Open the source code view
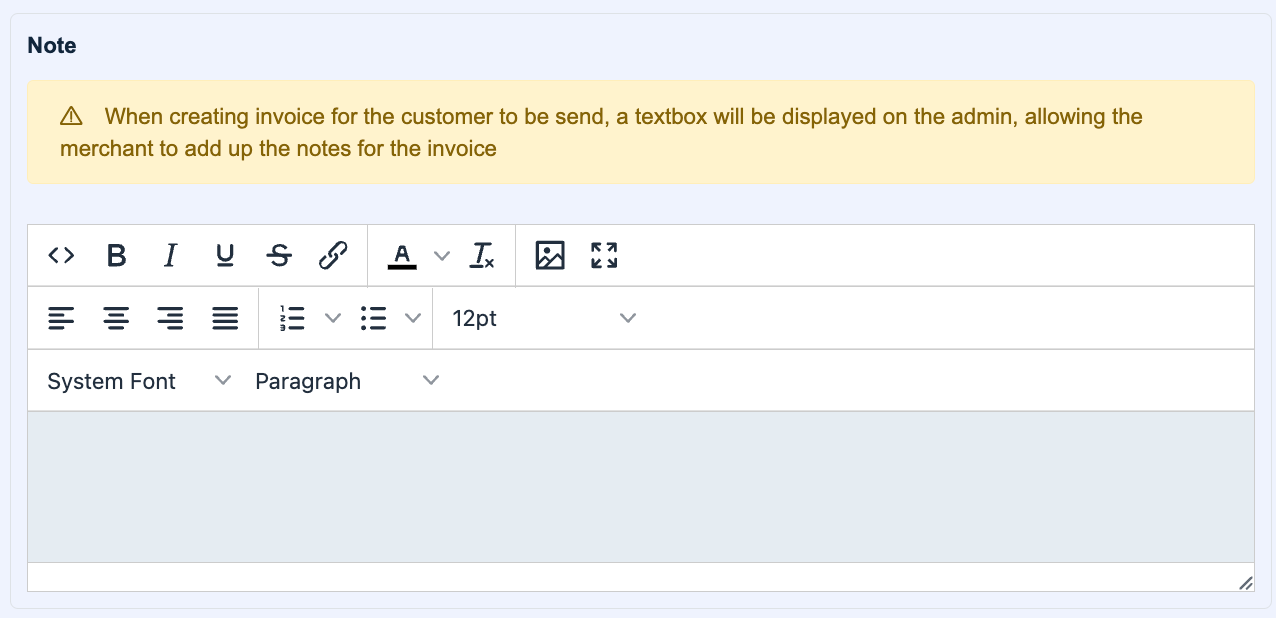Screen dimensions: 1276x618 [61, 256]
